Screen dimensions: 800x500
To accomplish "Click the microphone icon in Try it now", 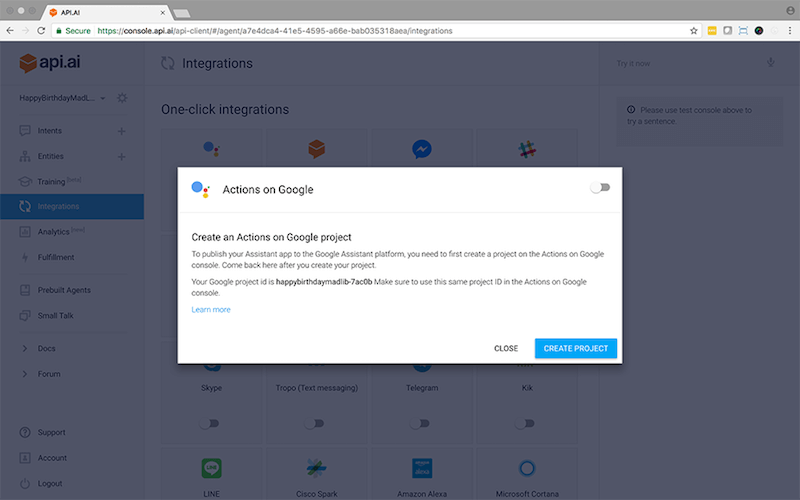I will coord(770,63).
